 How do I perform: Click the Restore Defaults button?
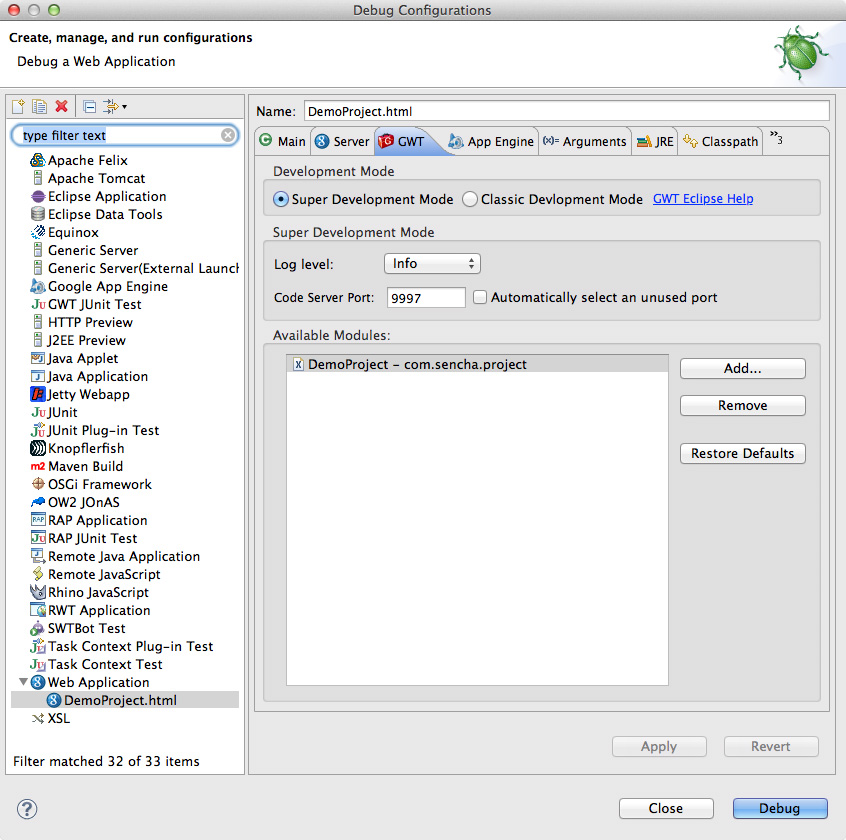click(x=742, y=453)
